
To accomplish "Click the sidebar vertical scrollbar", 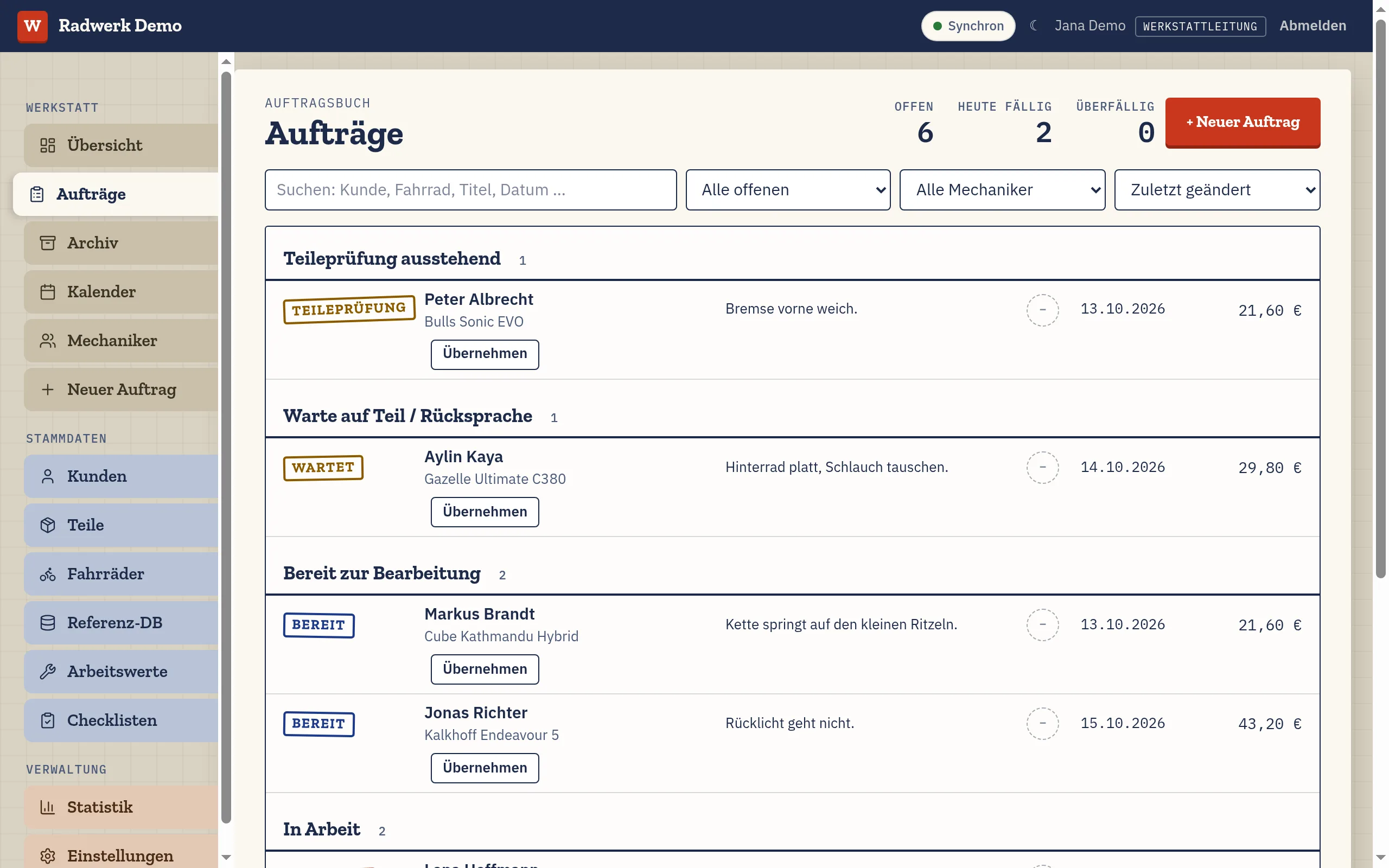I will tap(226, 448).
